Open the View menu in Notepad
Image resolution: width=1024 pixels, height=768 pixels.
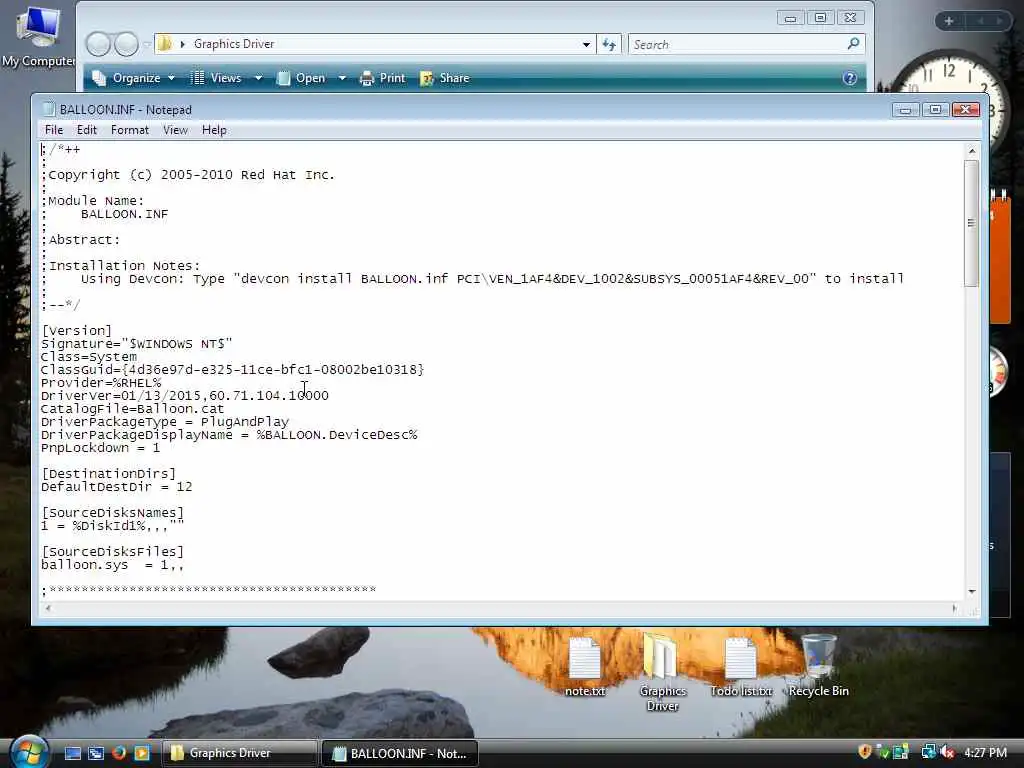(x=175, y=130)
